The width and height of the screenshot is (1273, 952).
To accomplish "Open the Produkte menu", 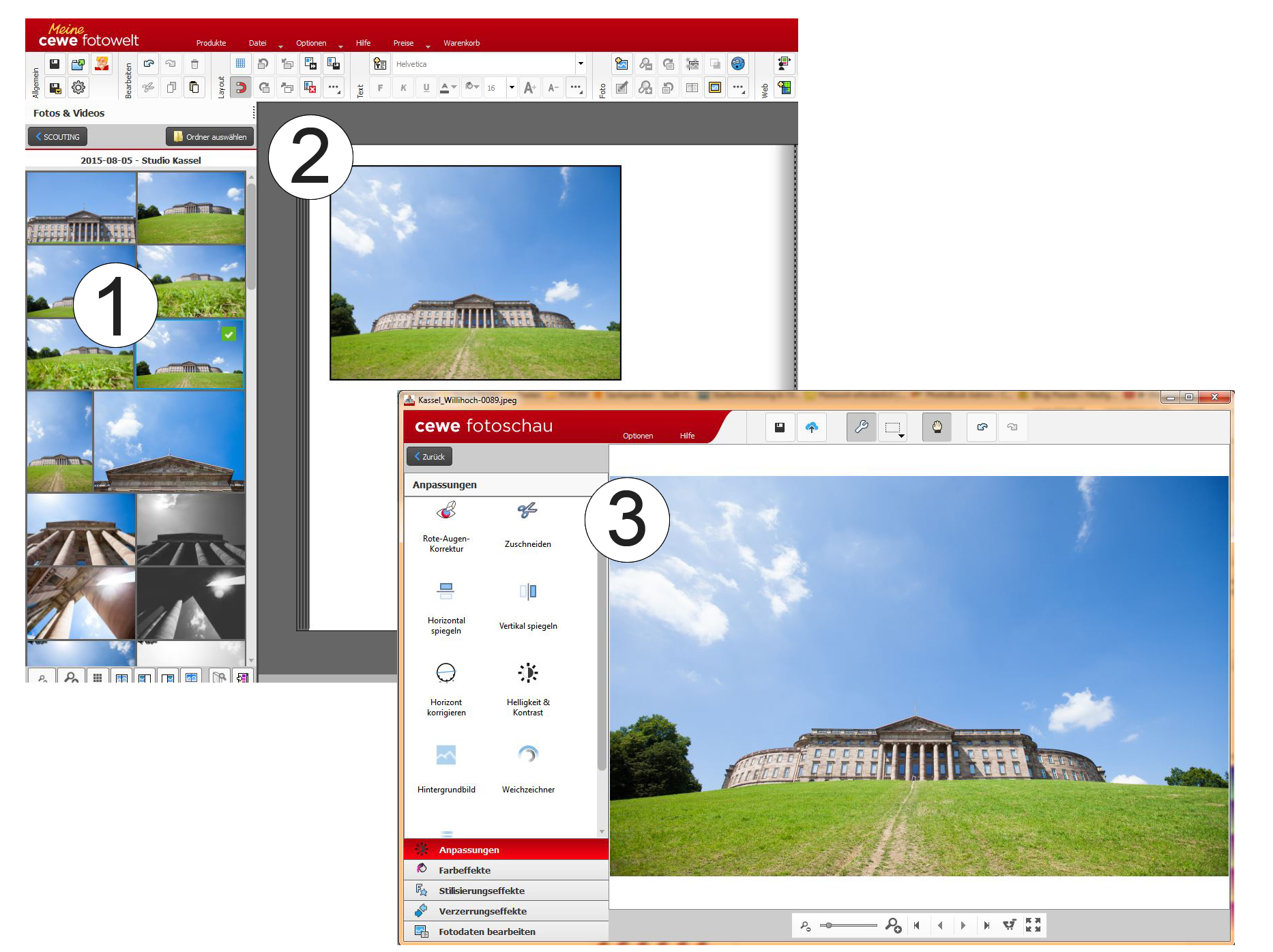I will pos(211,43).
